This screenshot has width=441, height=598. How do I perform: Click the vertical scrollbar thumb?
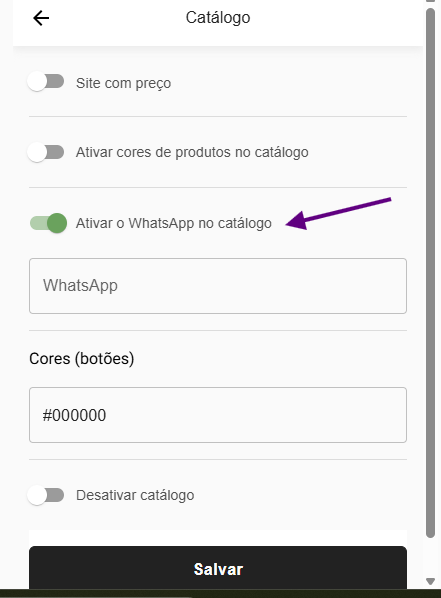tap(430, 273)
